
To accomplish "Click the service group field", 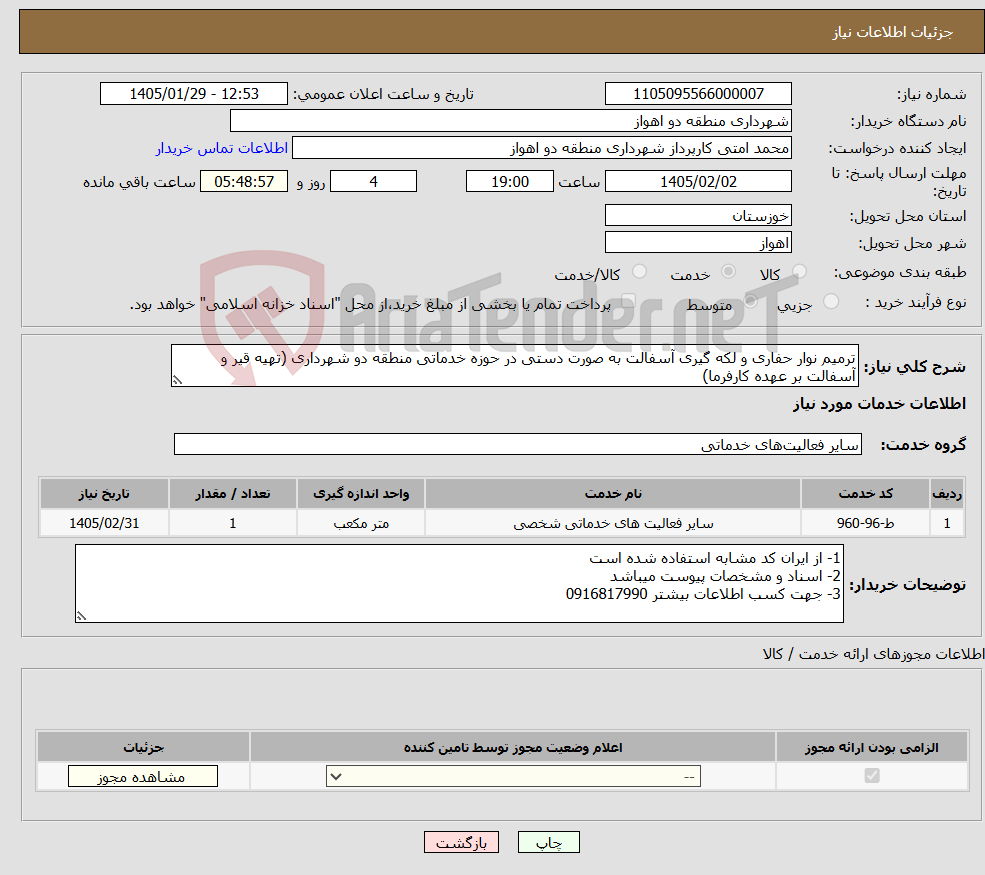I will tap(518, 444).
